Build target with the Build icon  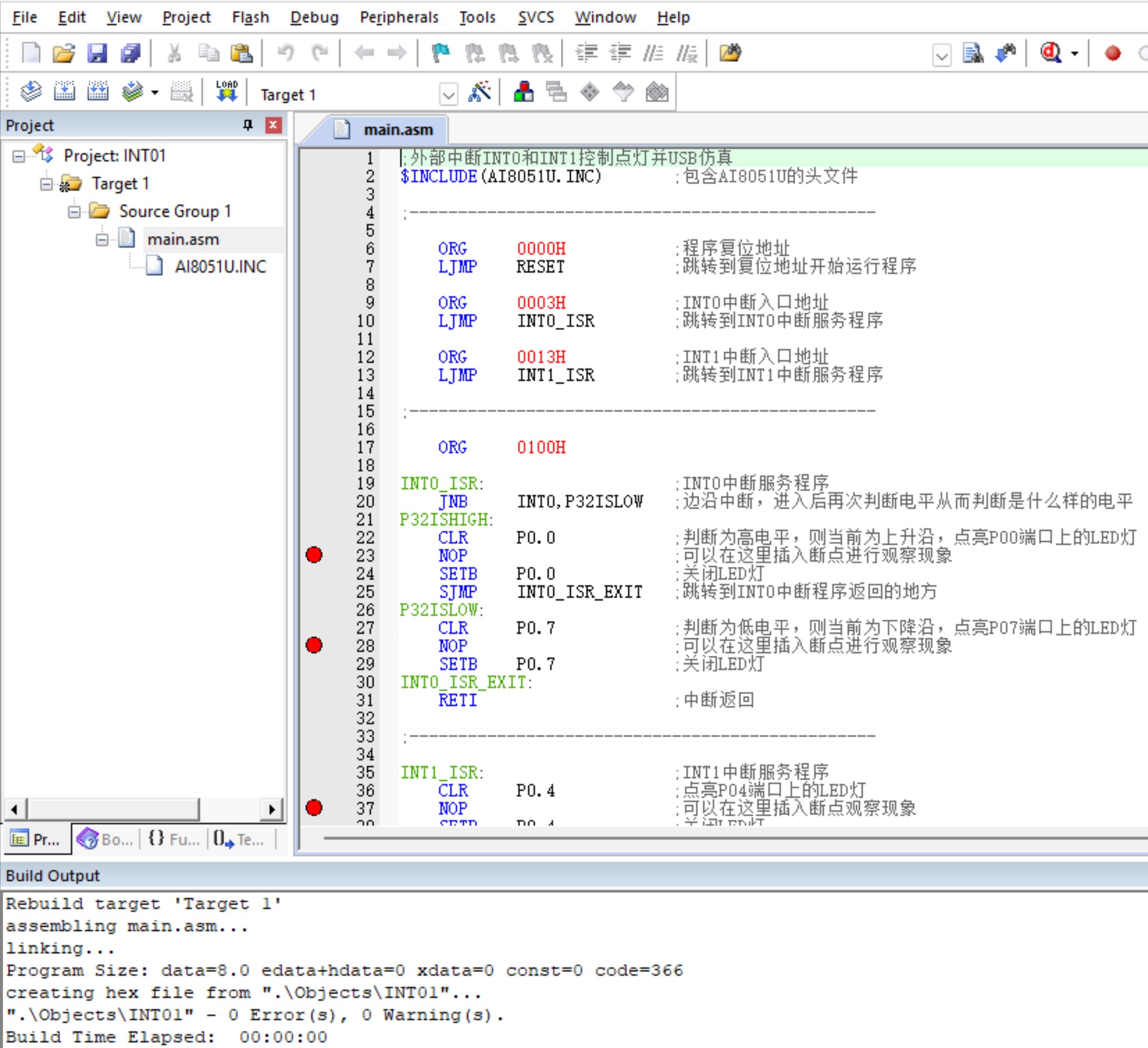[x=64, y=91]
